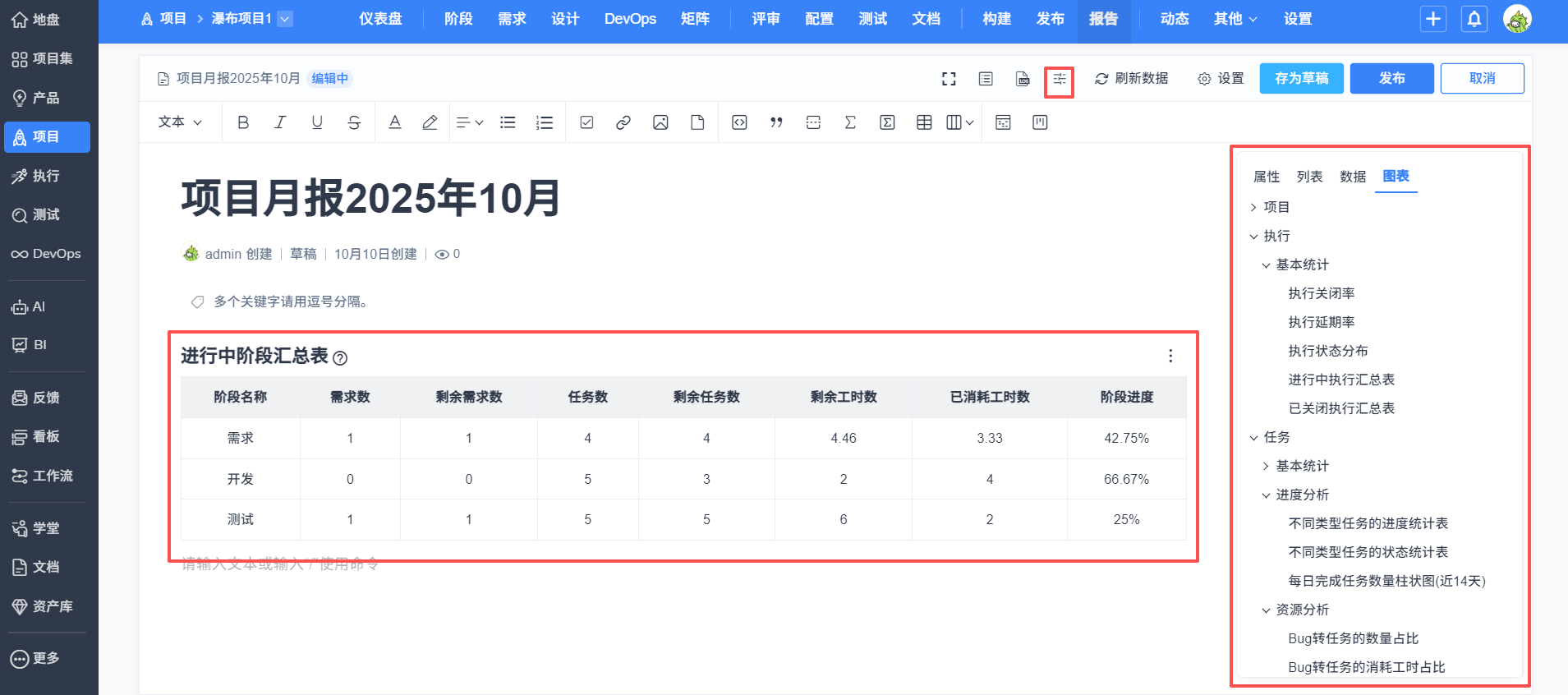Open the 报告 menu
Screen dimensions: 1568x695
pyautogui.click(x=1103, y=19)
